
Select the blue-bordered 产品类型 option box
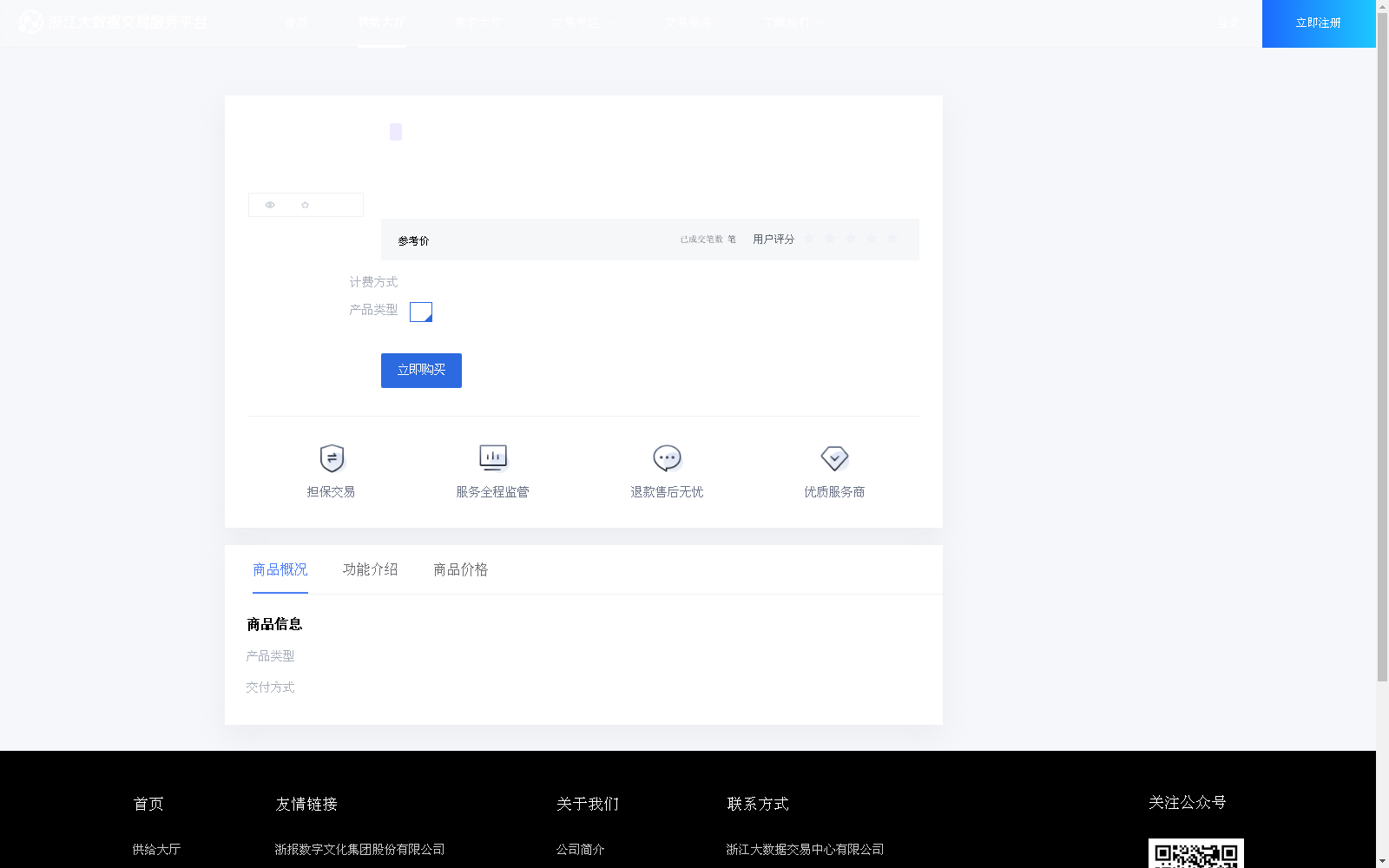pyautogui.click(x=421, y=312)
